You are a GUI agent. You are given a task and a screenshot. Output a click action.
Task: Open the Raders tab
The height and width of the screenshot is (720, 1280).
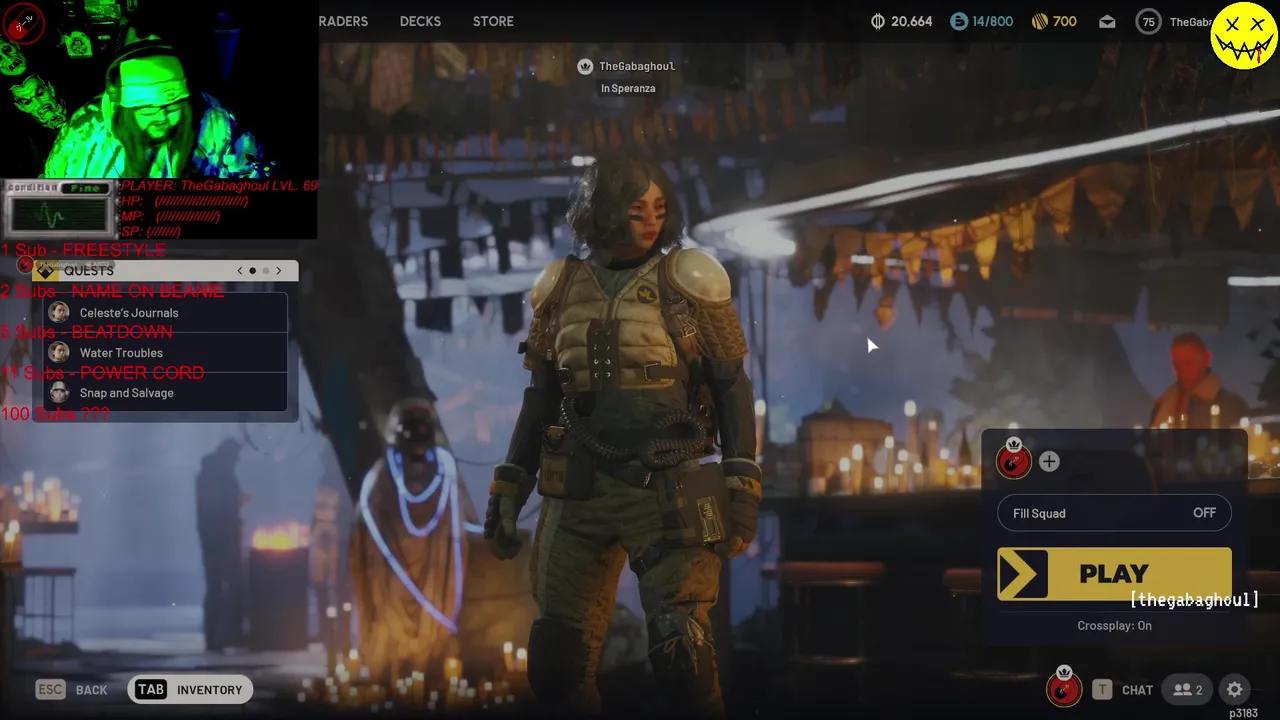pyautogui.click(x=343, y=21)
